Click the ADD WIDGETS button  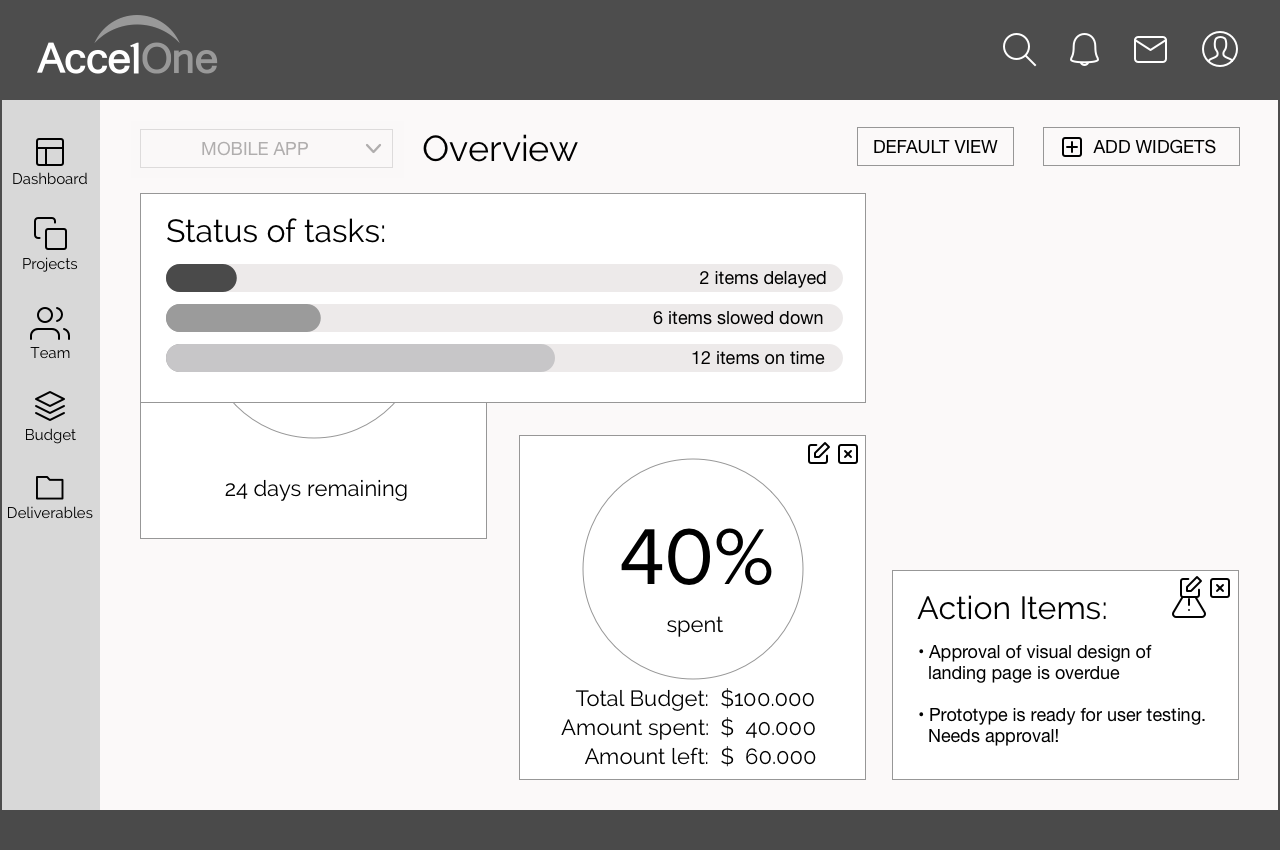pos(1141,147)
